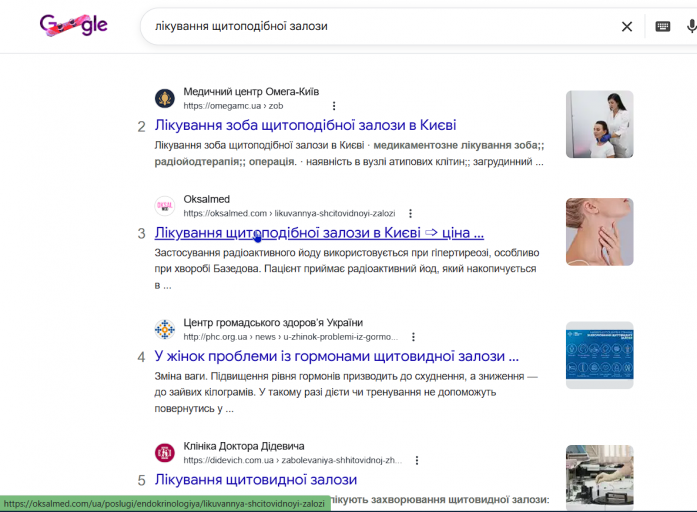Open the on-screen keyboard icon
Viewport: 697px width, 512px height.
[663, 27]
